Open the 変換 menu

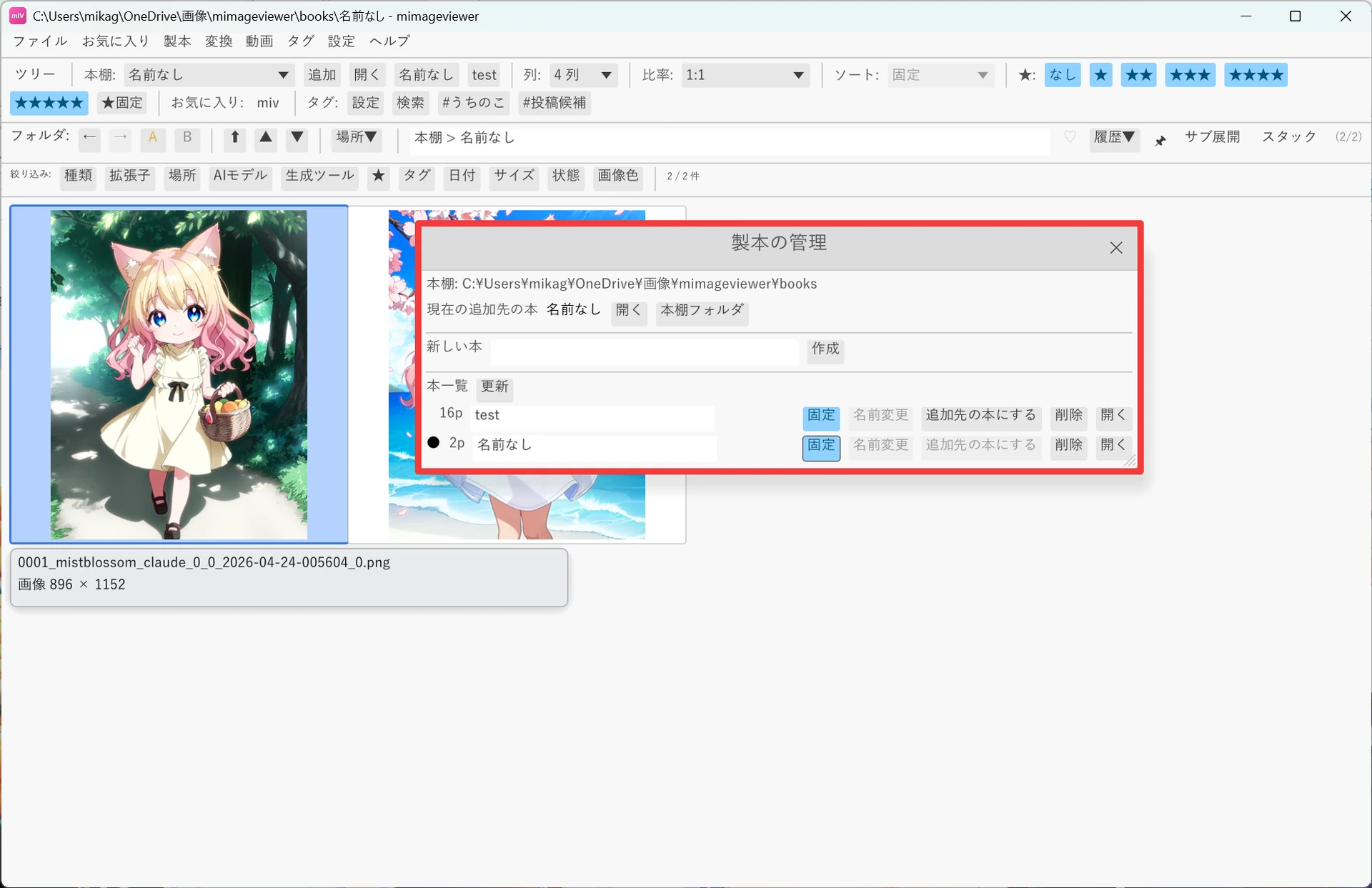219,41
